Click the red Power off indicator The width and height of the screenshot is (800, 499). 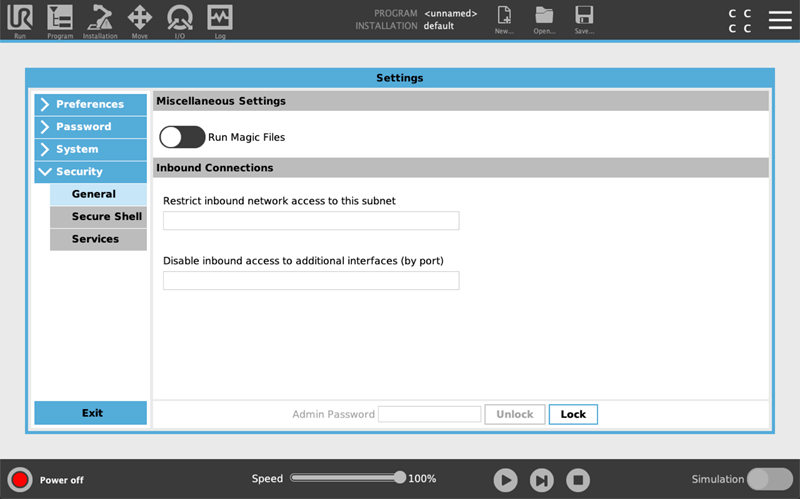(x=20, y=480)
